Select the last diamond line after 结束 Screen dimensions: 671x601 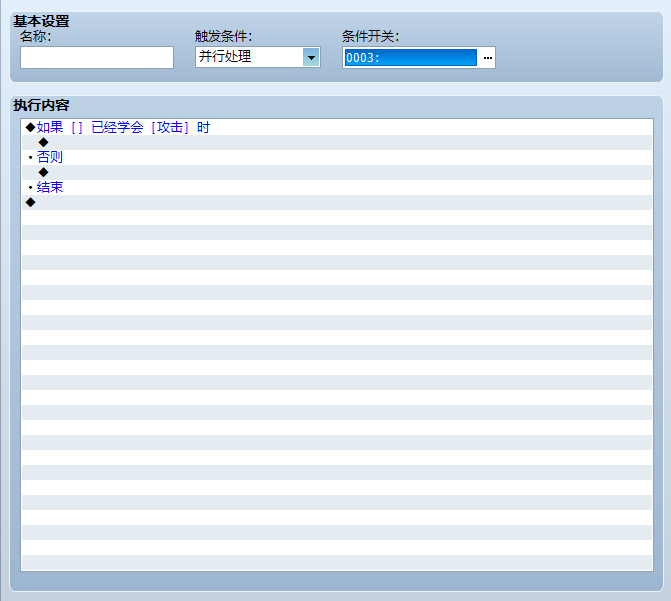(x=337, y=202)
